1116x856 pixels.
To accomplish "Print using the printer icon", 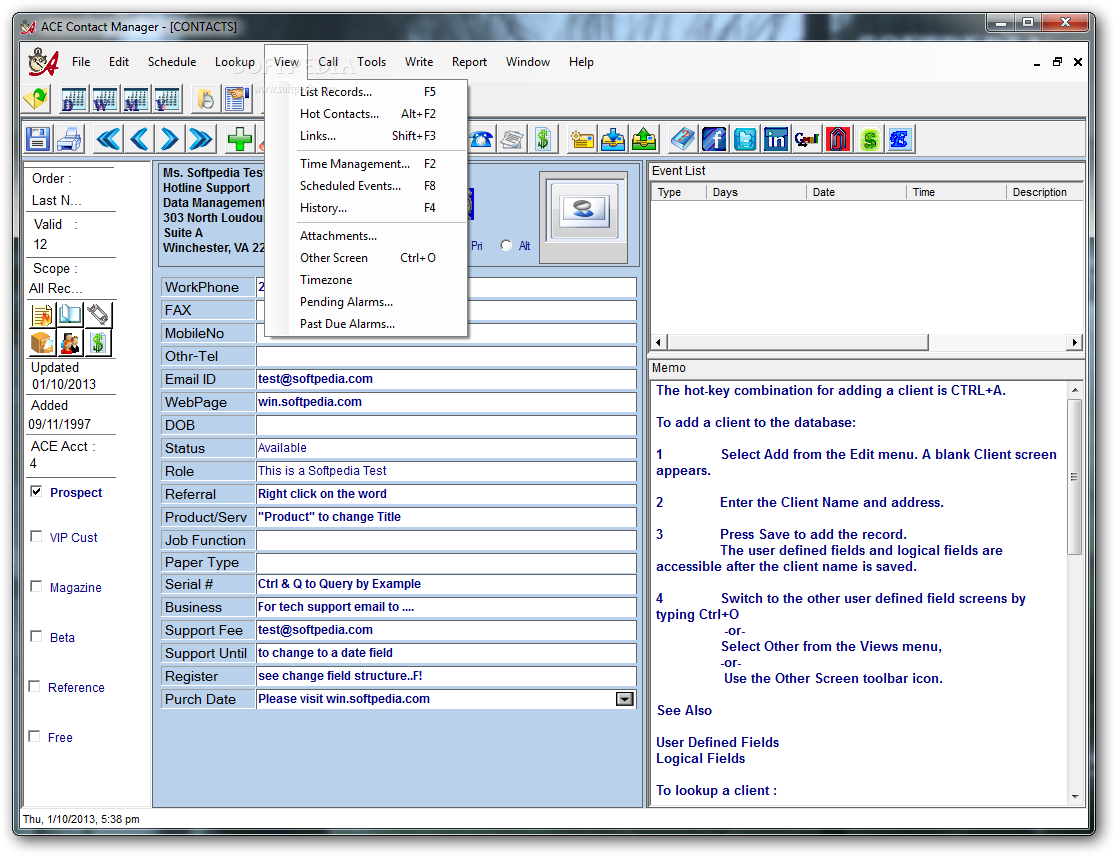I will pos(69,139).
